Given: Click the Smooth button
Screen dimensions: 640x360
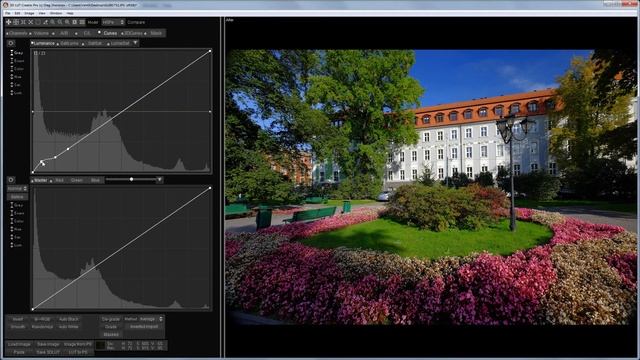Looking at the screenshot, I should pyautogui.click(x=18, y=327).
